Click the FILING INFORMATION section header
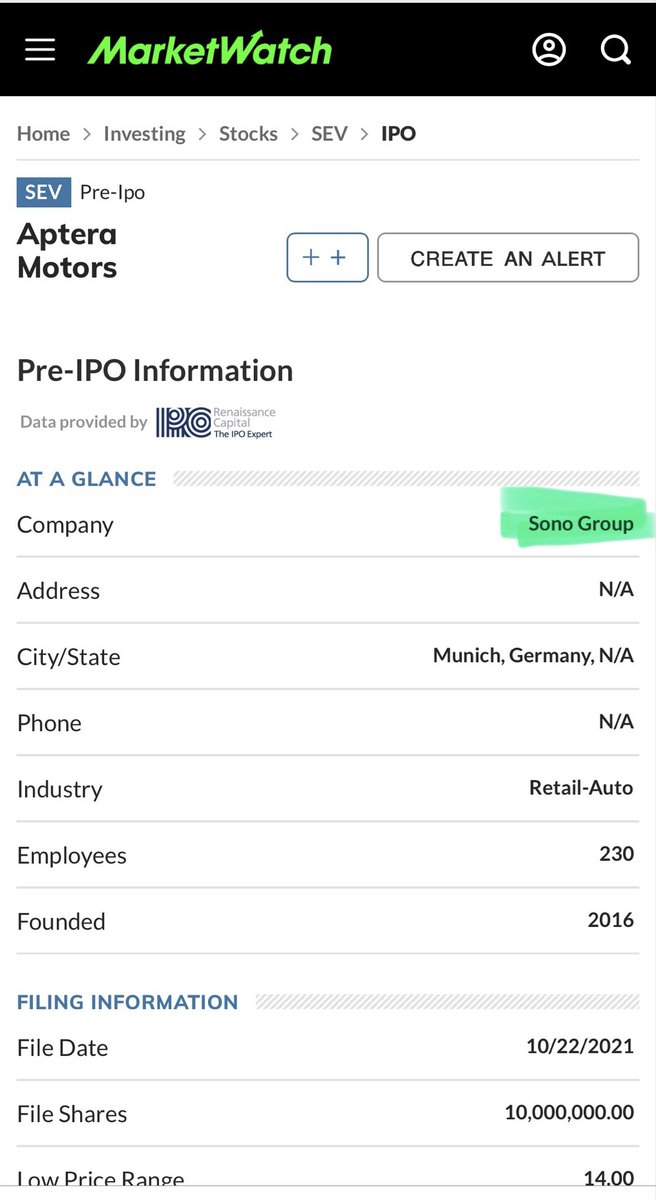 coord(128,1002)
